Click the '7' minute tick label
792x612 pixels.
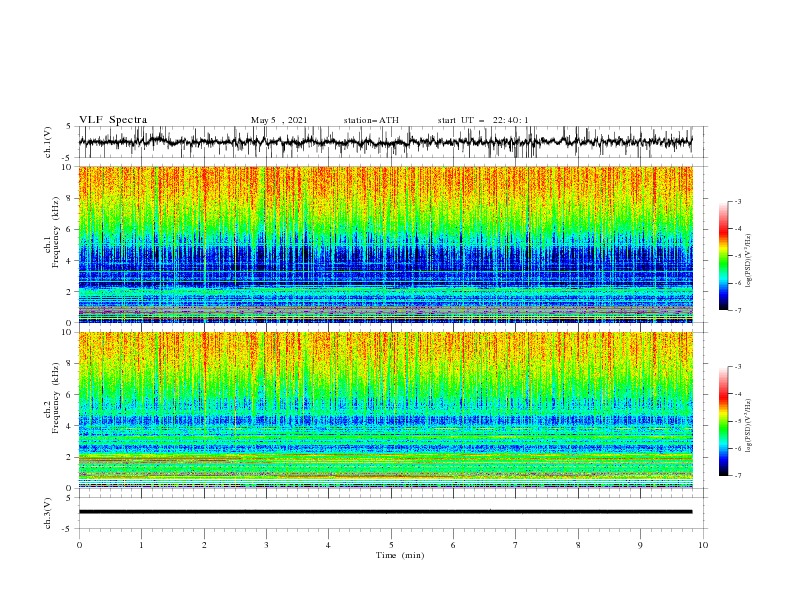(516, 545)
